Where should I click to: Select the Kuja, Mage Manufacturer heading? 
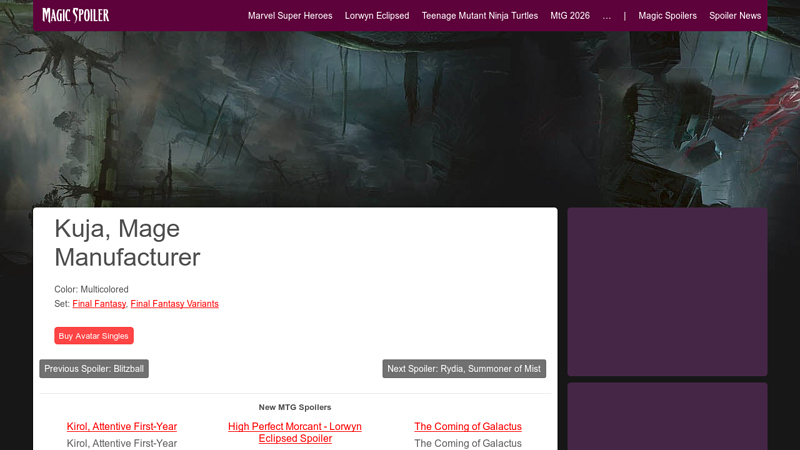tap(128, 243)
